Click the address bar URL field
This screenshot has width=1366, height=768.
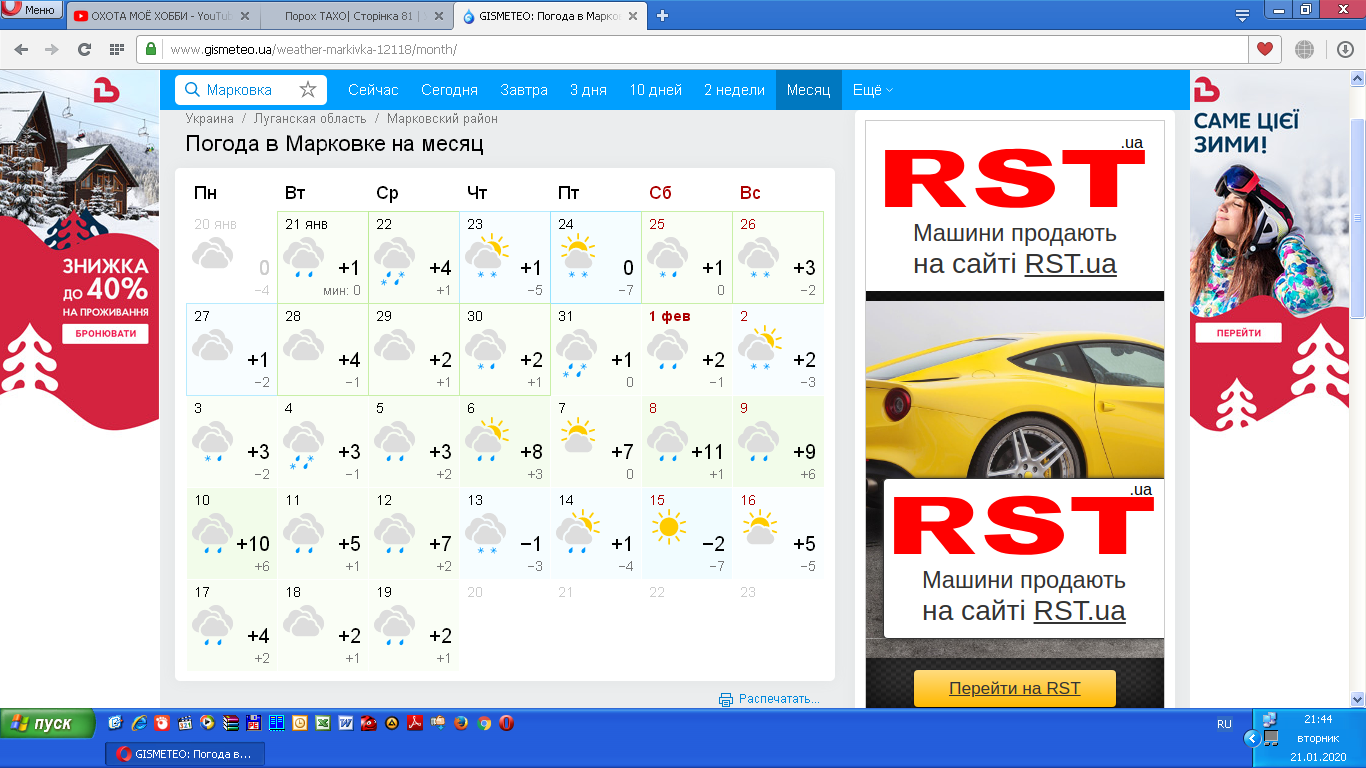pos(700,49)
